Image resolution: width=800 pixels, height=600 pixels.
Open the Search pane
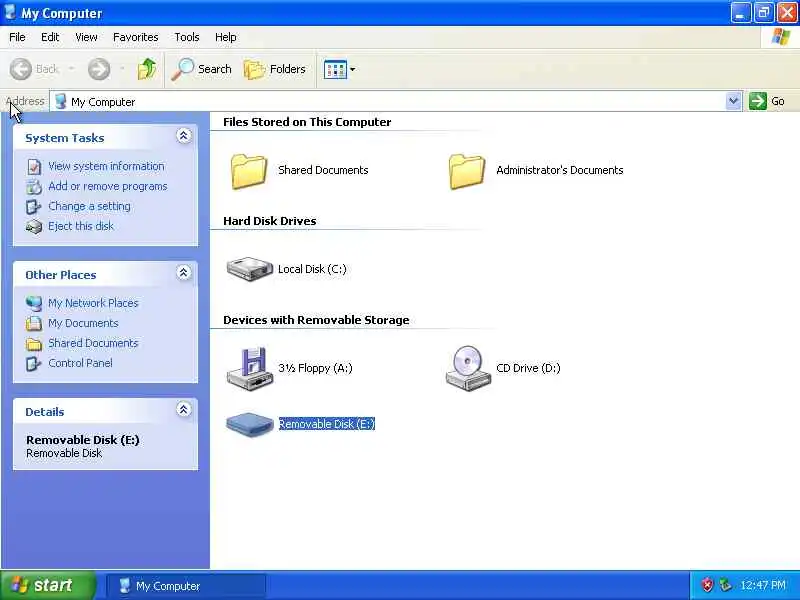point(202,69)
